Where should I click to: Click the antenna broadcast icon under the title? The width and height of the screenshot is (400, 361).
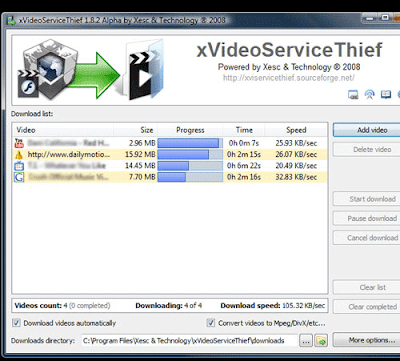(369, 95)
